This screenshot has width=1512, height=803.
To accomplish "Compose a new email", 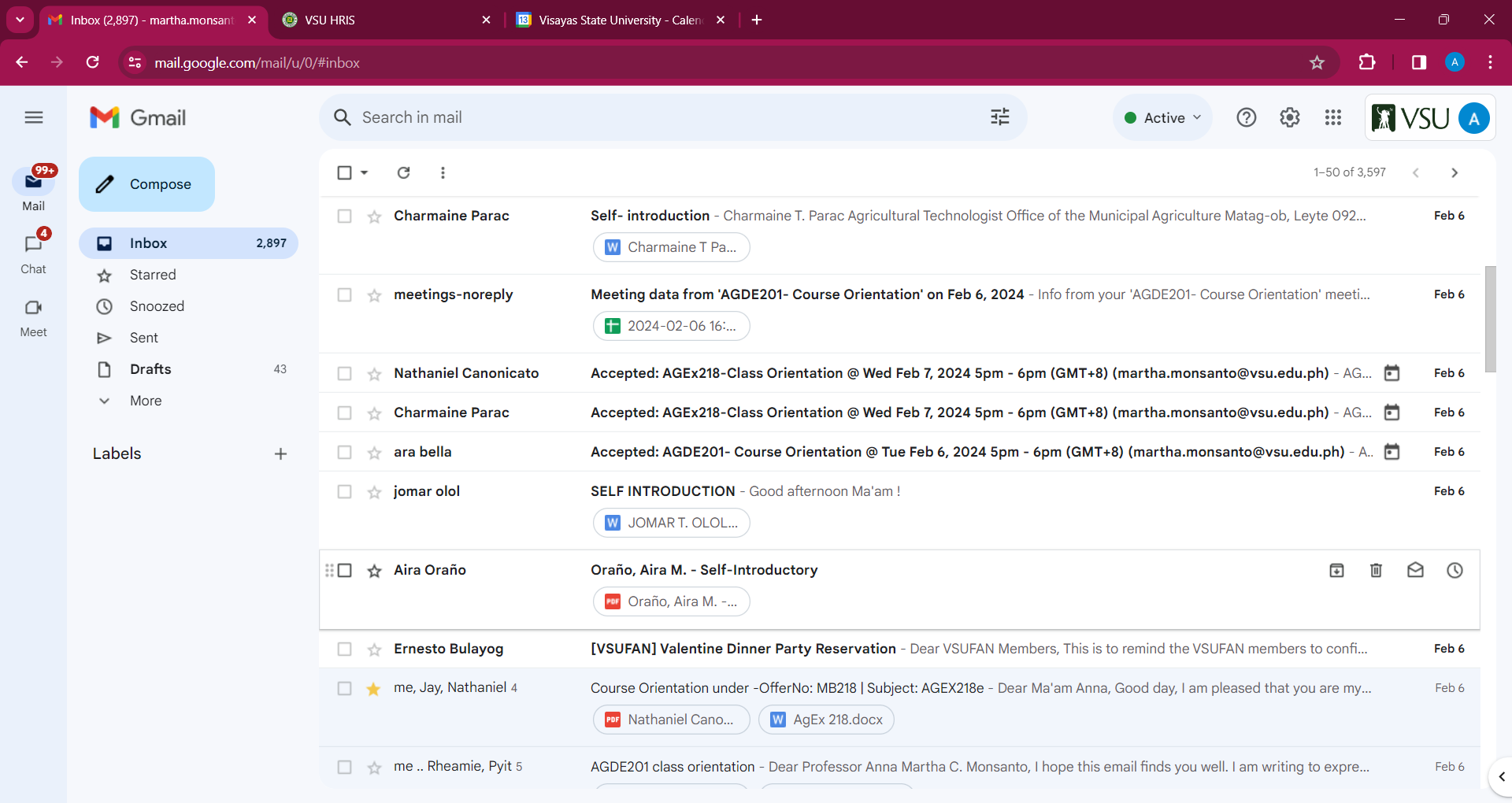I will click(x=146, y=184).
